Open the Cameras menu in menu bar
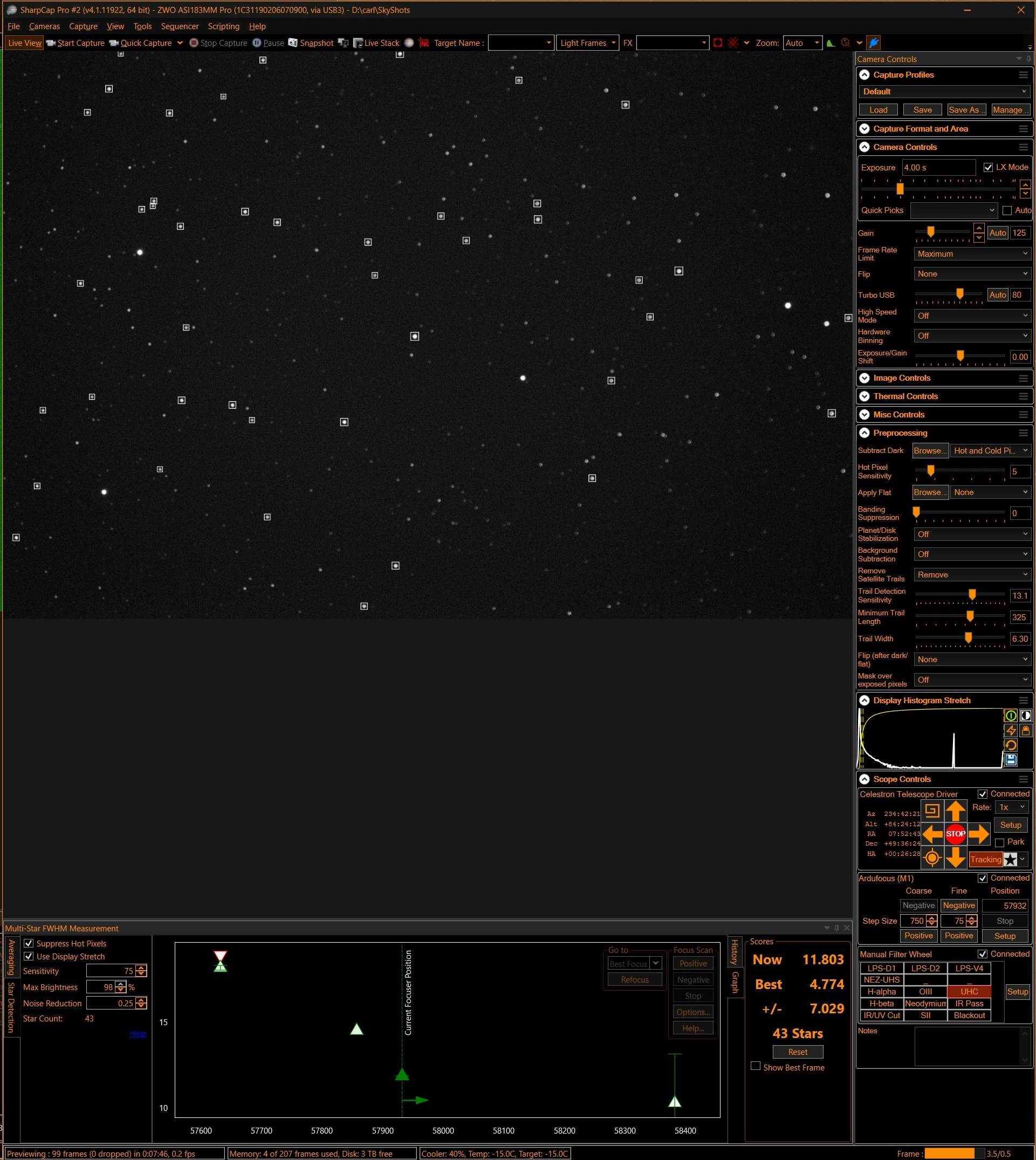The image size is (1036, 1160). [47, 25]
